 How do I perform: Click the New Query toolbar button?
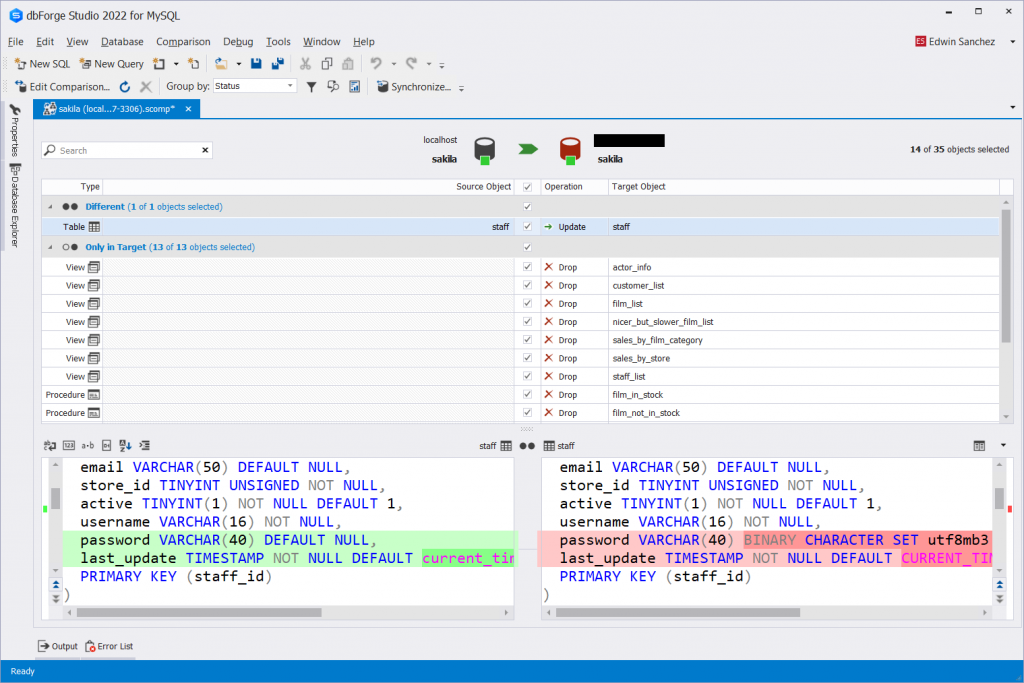coord(112,64)
